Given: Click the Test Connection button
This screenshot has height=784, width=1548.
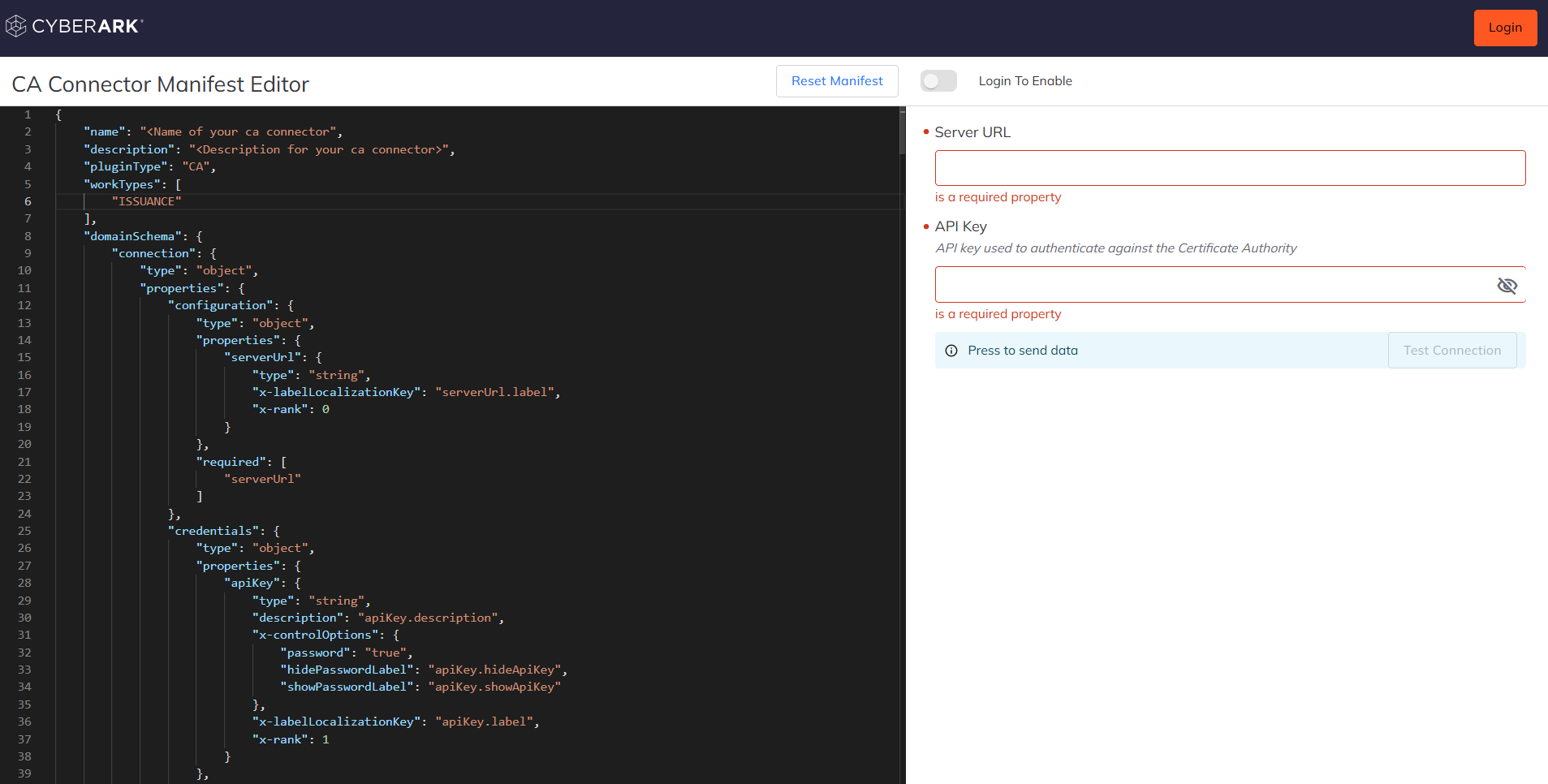Looking at the screenshot, I should [1451, 351].
